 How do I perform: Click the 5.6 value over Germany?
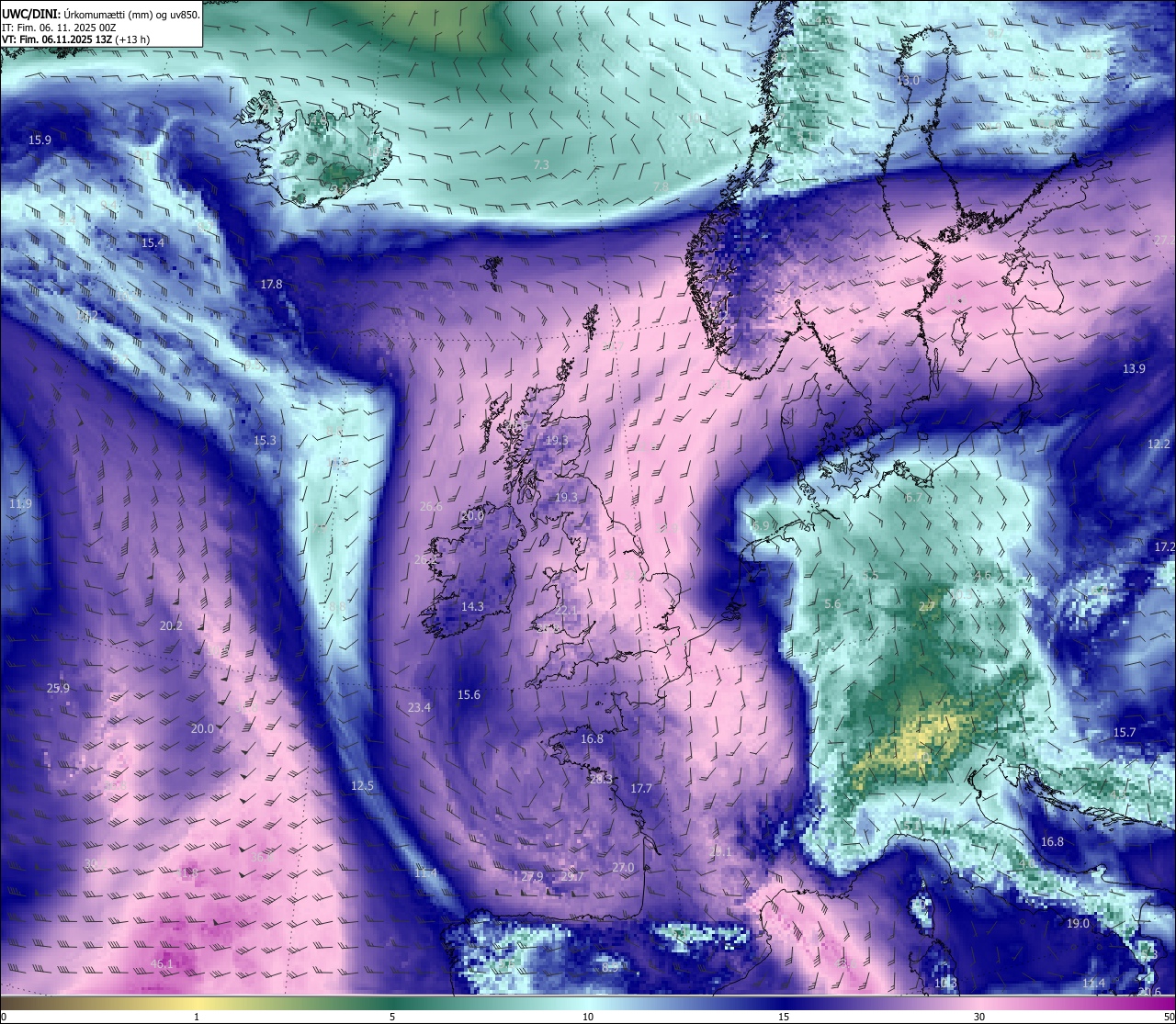coord(833,604)
